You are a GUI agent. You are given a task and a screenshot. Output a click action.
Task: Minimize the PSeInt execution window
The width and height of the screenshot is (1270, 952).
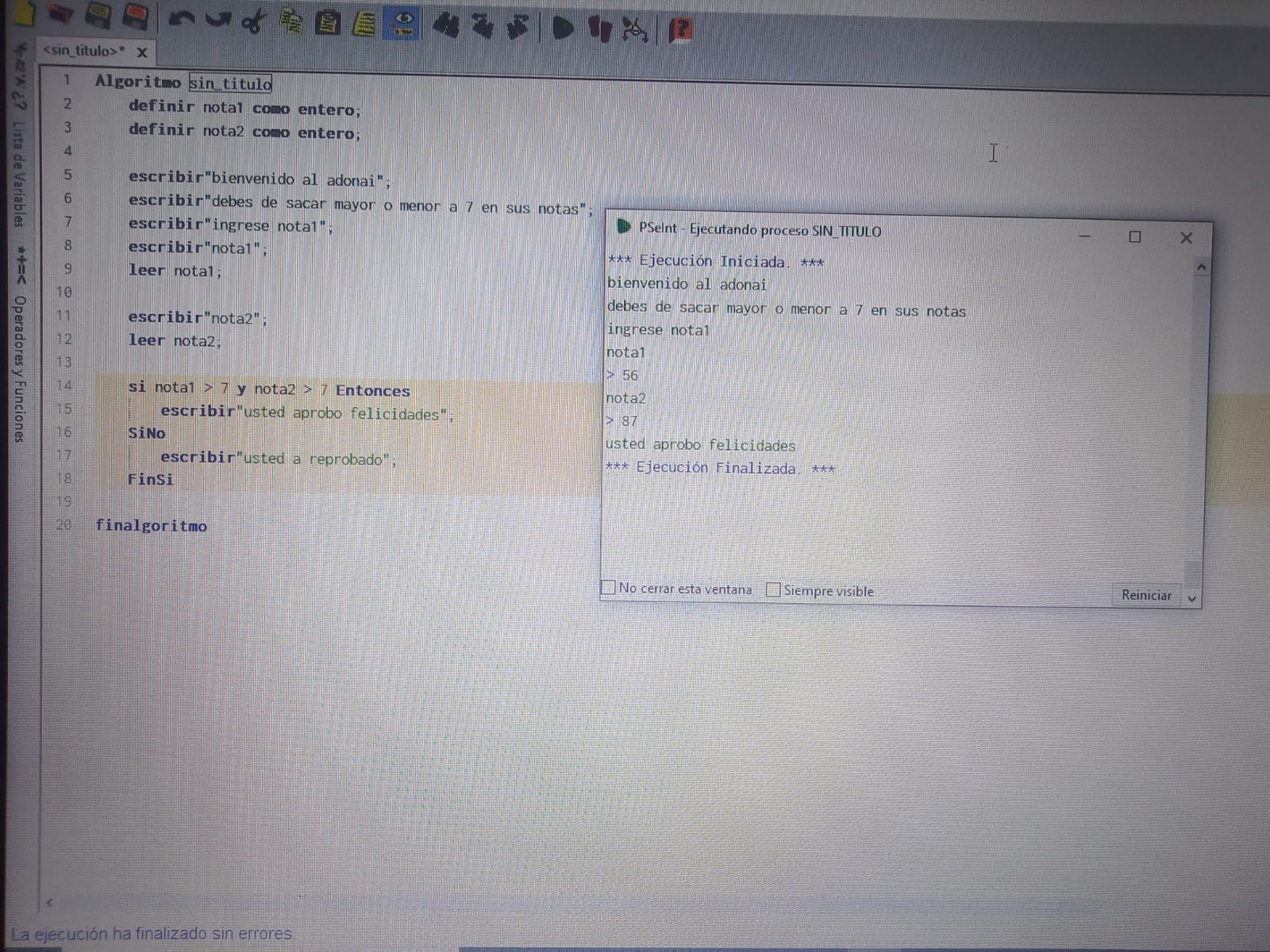pyautogui.click(x=1085, y=236)
